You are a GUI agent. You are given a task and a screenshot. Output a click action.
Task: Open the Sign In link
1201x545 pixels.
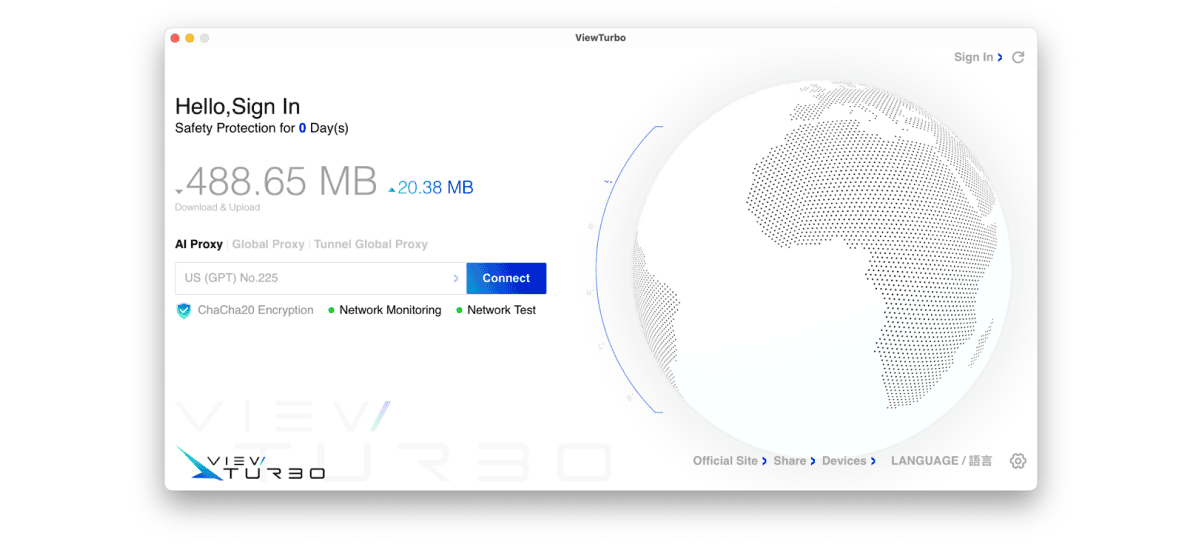[978, 58]
